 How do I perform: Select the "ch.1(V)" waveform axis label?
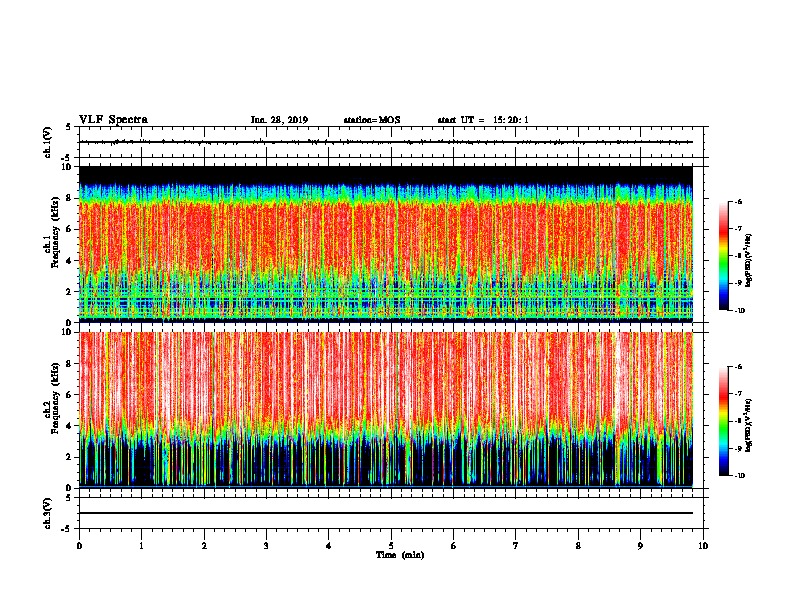click(48, 142)
